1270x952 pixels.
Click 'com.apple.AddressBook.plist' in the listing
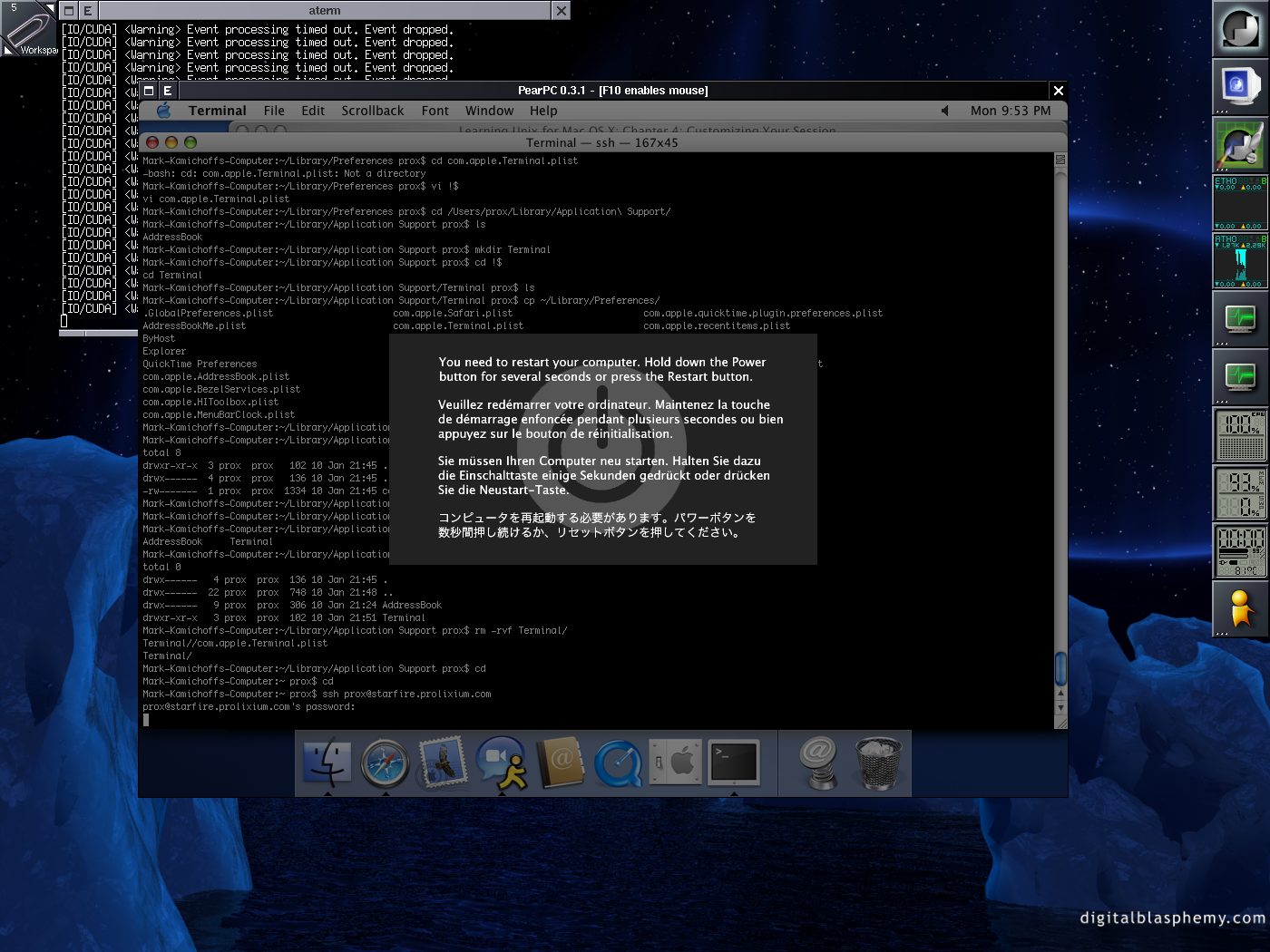coord(216,377)
